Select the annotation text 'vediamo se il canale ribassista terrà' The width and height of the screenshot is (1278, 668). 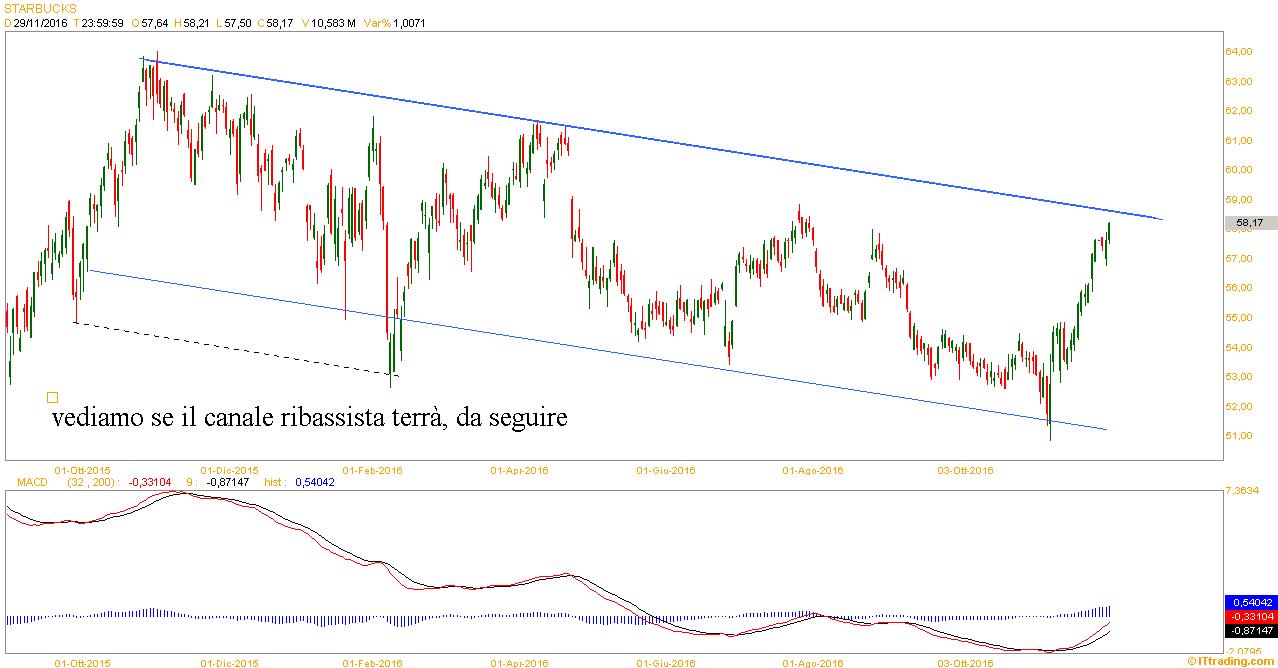249,417
